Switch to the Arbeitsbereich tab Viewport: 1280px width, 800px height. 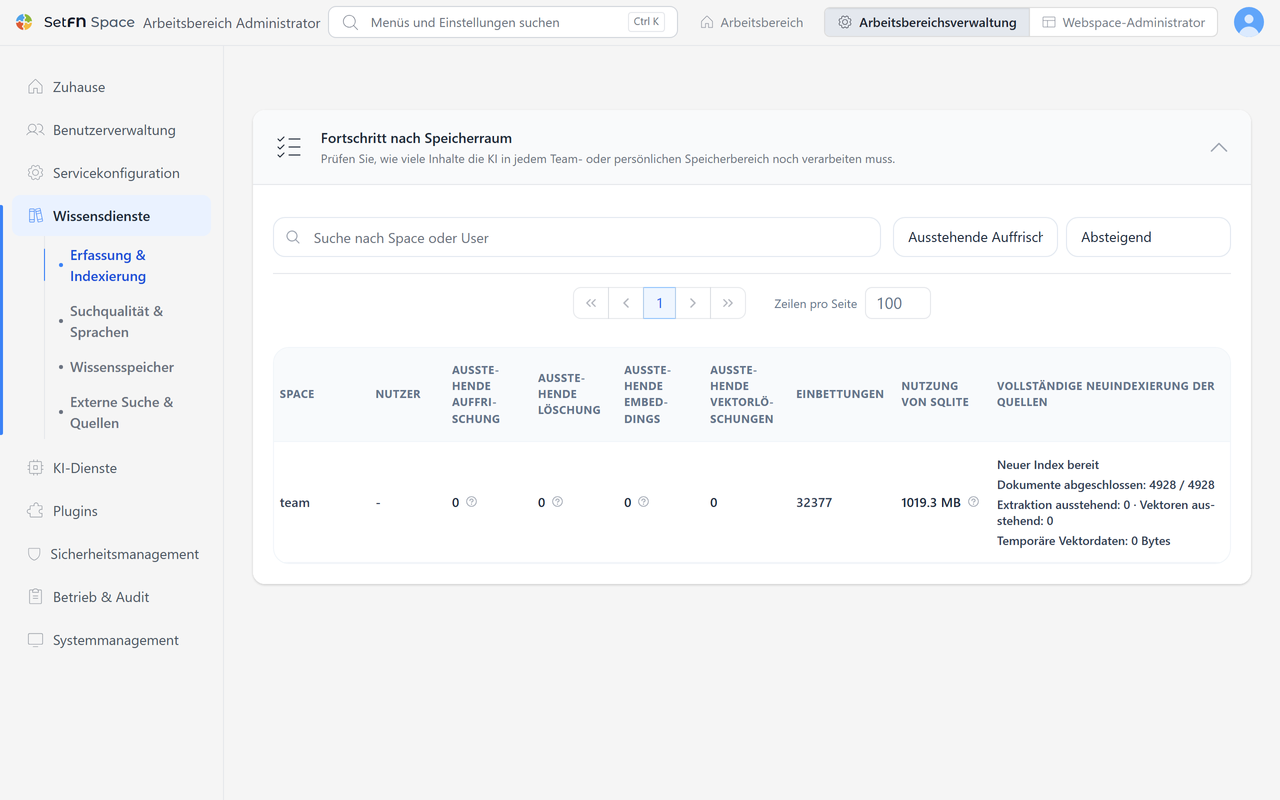tap(751, 22)
